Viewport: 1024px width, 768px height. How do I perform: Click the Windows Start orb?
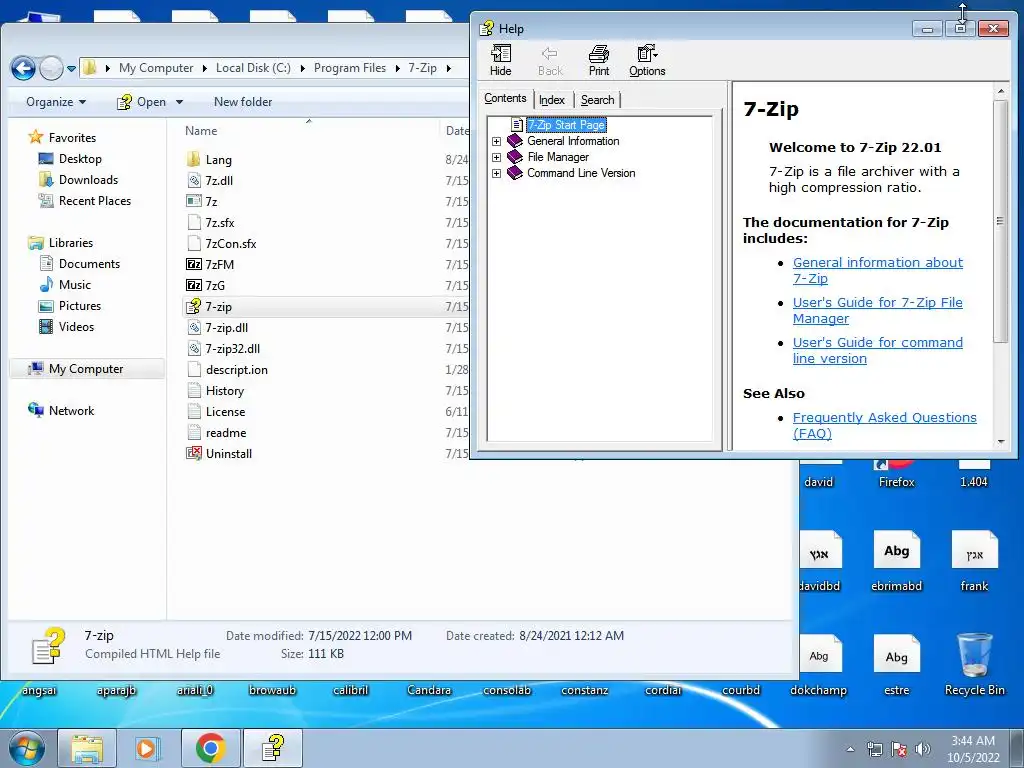(x=27, y=748)
